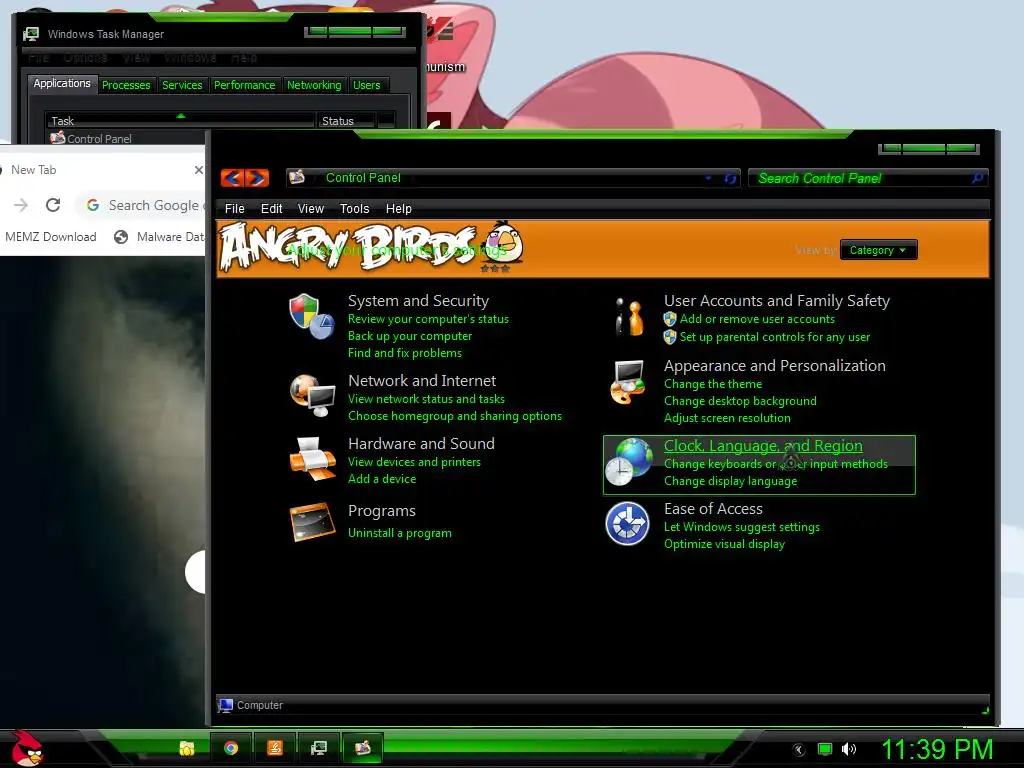Click Add a device link

pos(381,479)
